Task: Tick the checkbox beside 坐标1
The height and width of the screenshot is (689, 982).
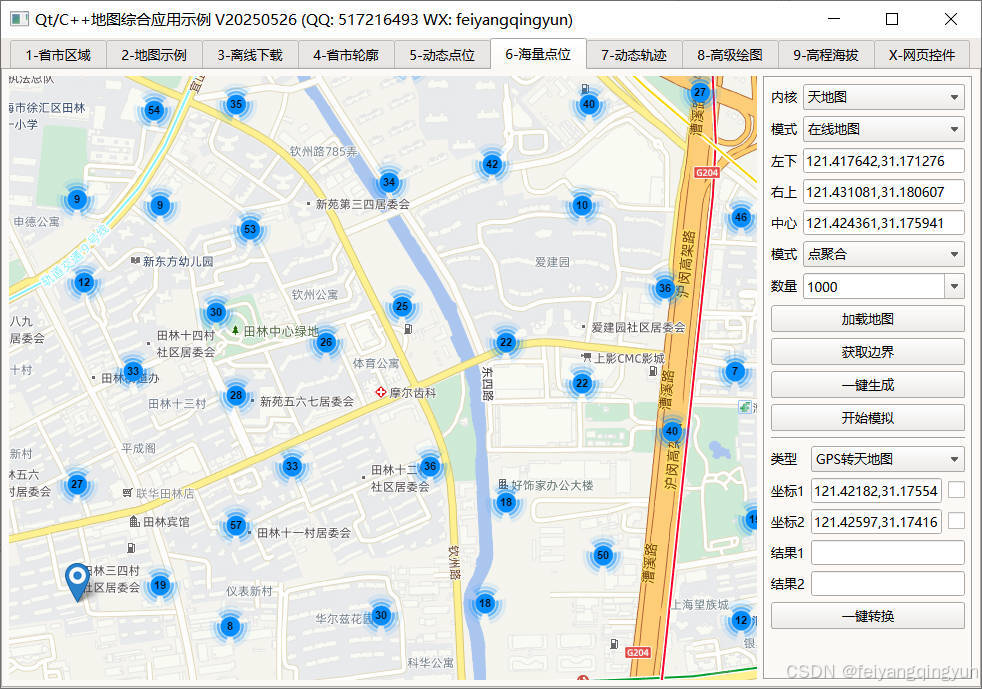Action: point(956,490)
